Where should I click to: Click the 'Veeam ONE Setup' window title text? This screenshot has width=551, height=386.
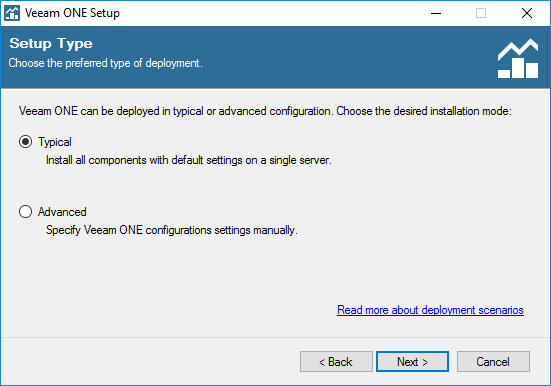click(x=72, y=13)
